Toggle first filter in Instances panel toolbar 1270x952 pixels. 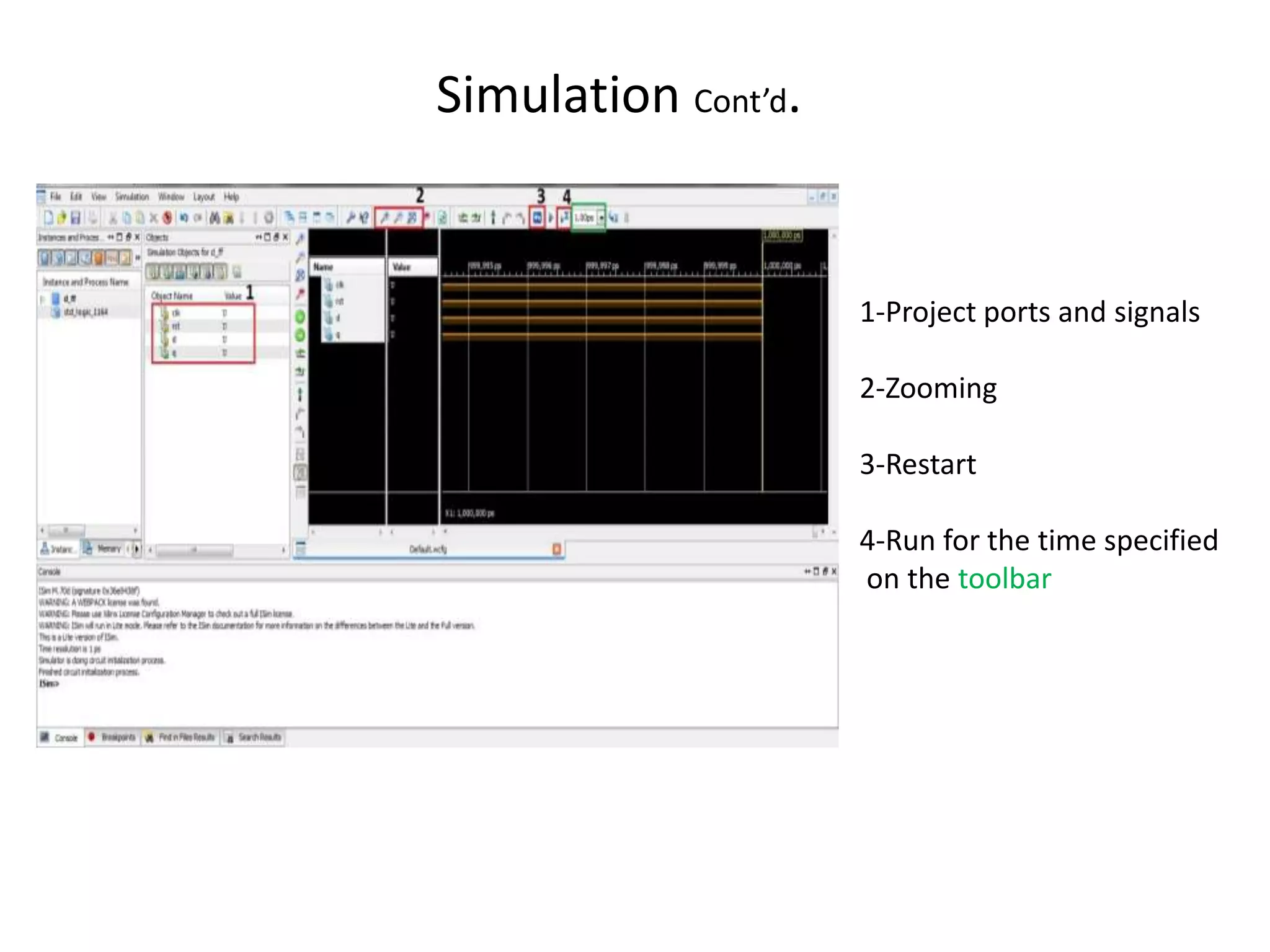tap(45, 257)
